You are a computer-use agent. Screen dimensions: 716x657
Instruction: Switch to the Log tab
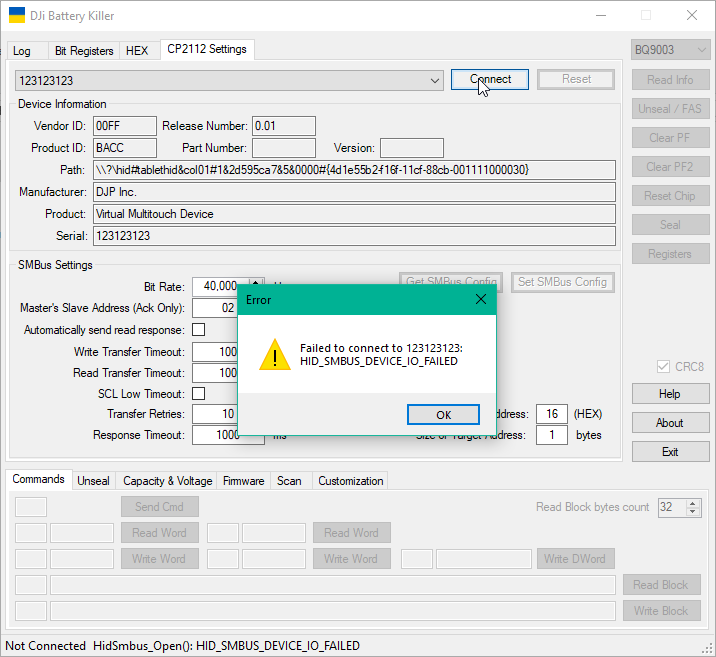[22, 51]
